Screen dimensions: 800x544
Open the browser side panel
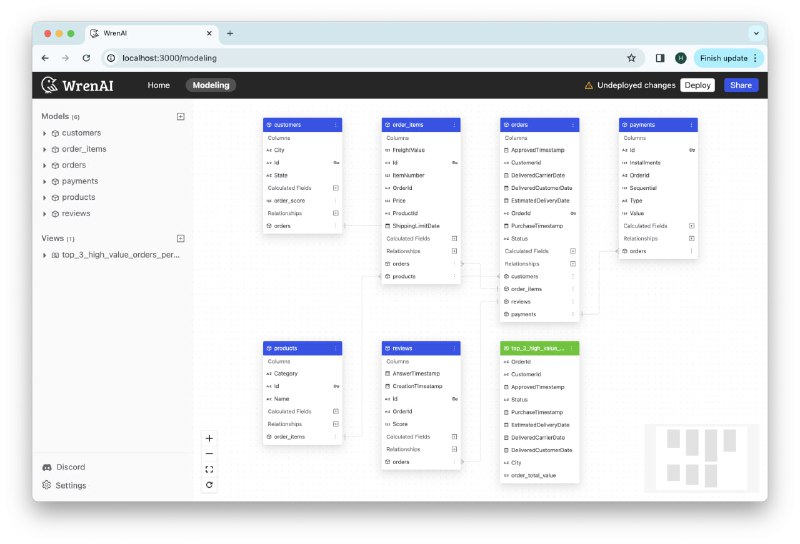[660, 58]
